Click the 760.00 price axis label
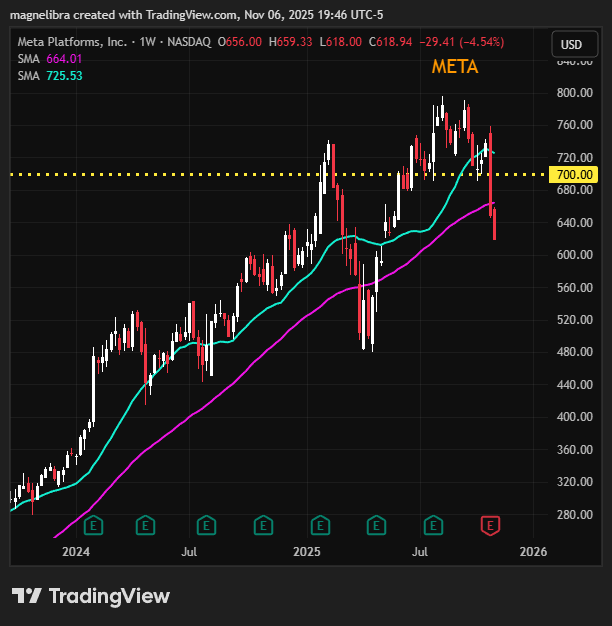Image resolution: width=612 pixels, height=626 pixels. pyautogui.click(x=574, y=125)
